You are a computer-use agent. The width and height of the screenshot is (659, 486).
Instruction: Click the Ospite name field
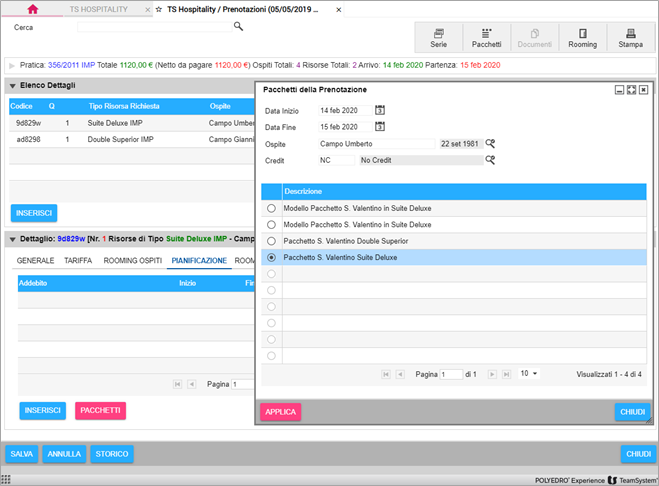(x=377, y=144)
